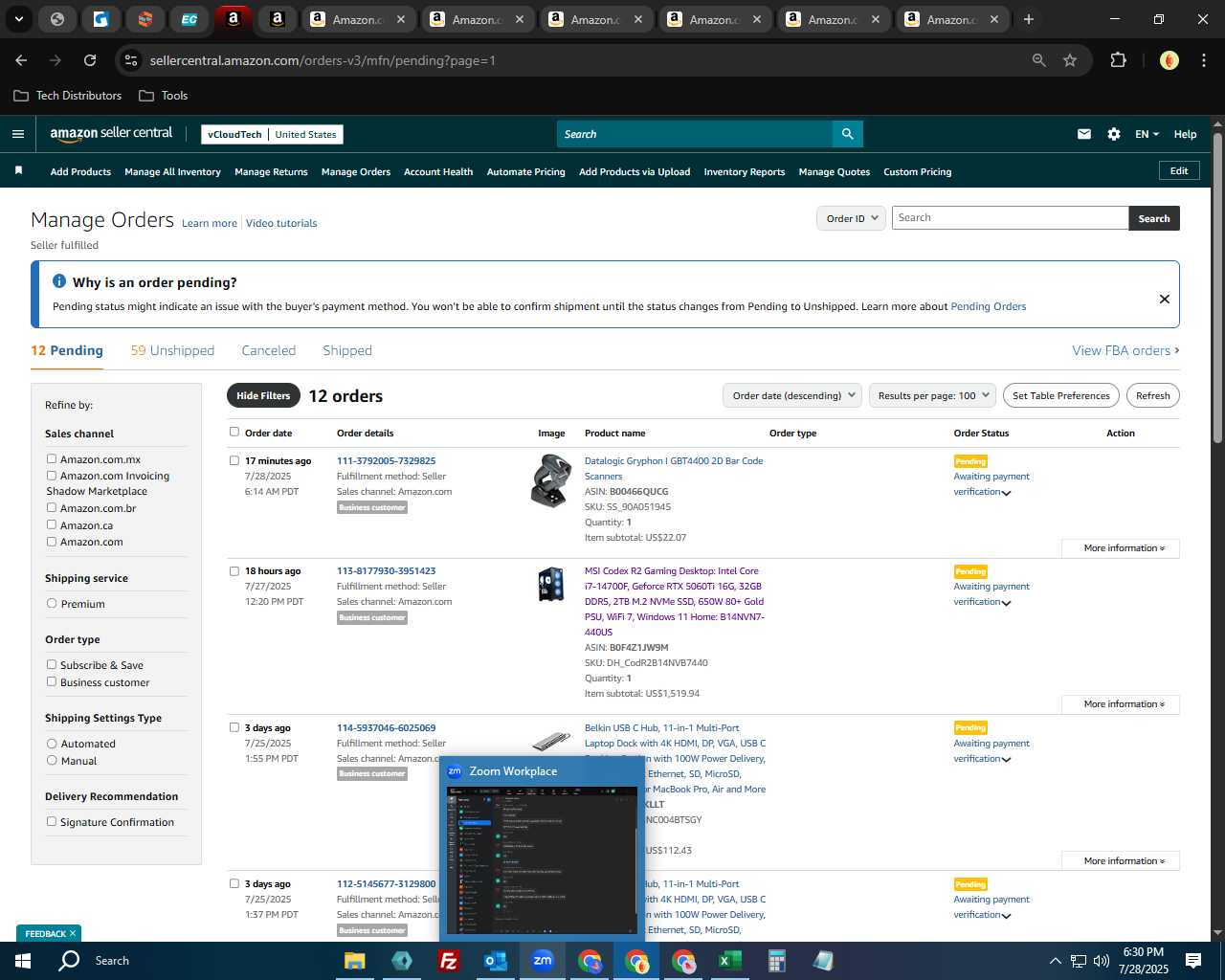Go back in browser history
Viewport: 1225px width, 980px height.
[21, 60]
